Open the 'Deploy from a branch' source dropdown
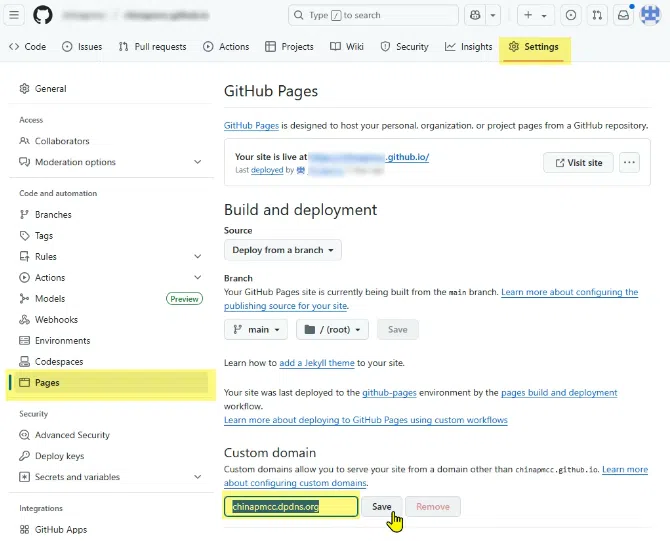This screenshot has height=541, width=670. coord(282,250)
